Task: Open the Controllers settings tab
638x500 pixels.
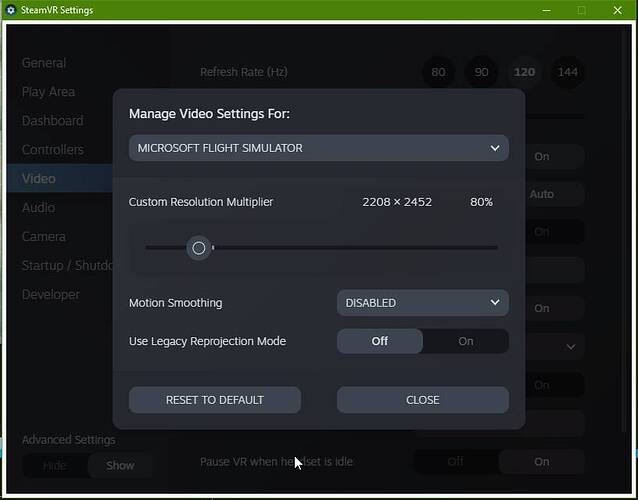Action: pyautogui.click(x=53, y=150)
